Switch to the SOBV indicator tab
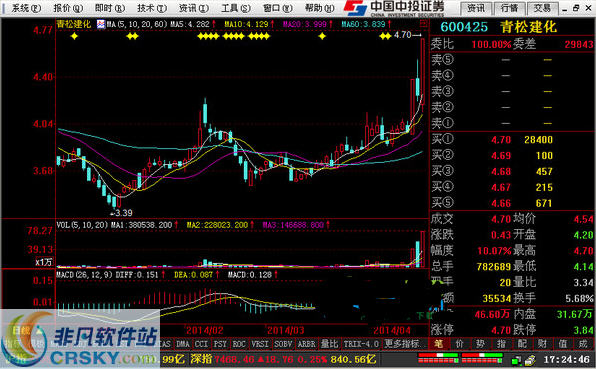 pyautogui.click(x=283, y=344)
